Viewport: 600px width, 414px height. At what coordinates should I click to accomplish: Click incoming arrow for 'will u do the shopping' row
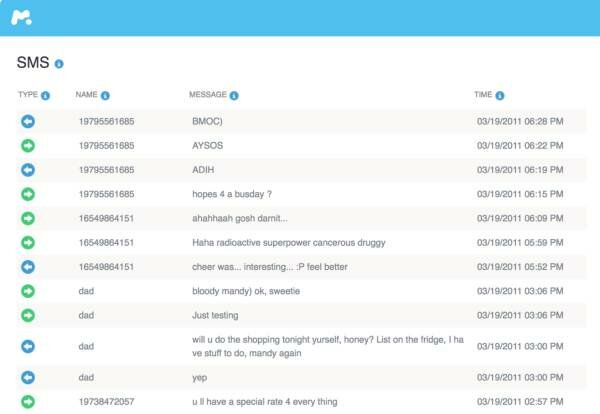click(x=28, y=347)
